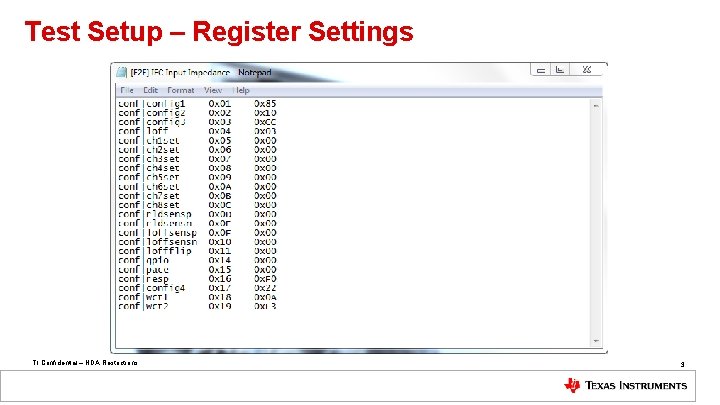Close the Notepad window
The image size is (720, 405).
point(586,70)
